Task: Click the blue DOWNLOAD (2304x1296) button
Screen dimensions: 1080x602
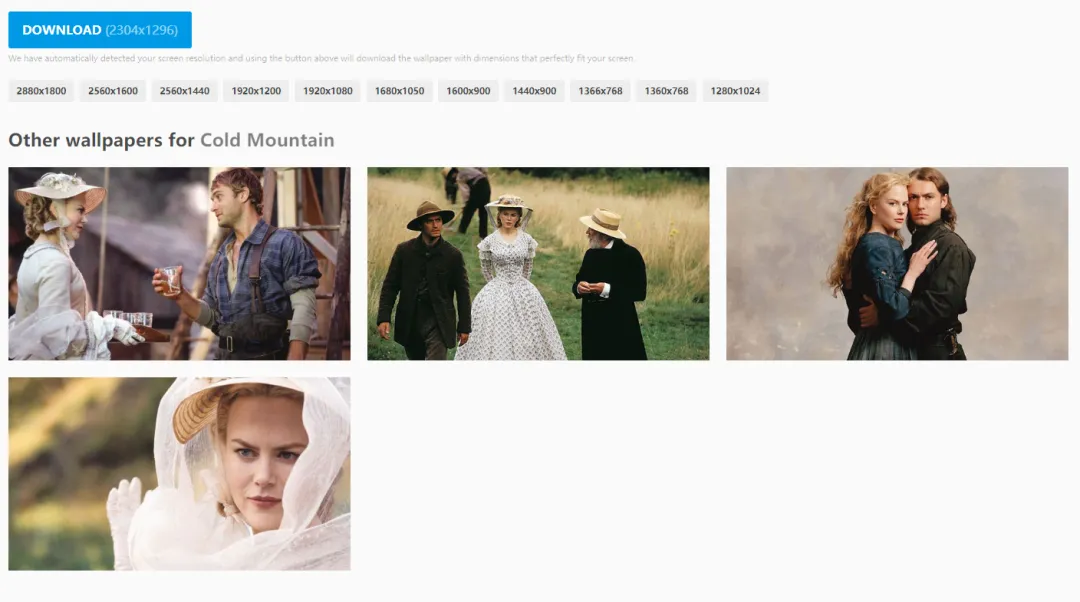Action: (x=100, y=30)
